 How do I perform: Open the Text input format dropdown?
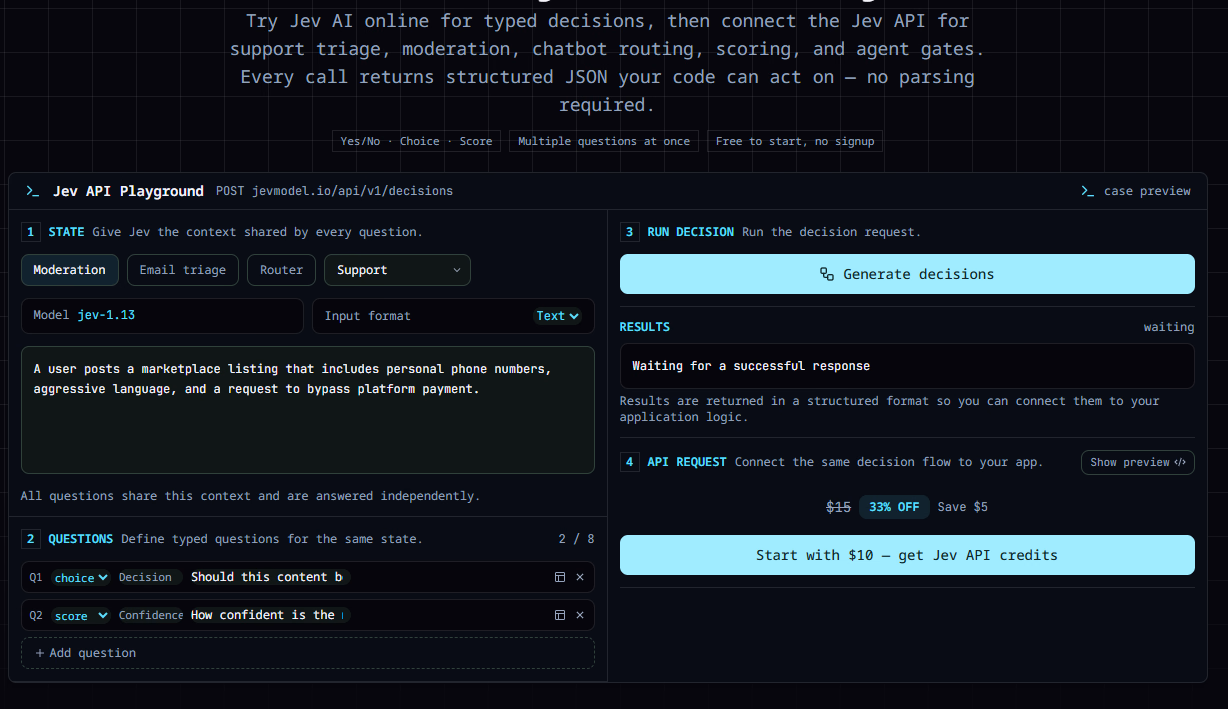[557, 316]
